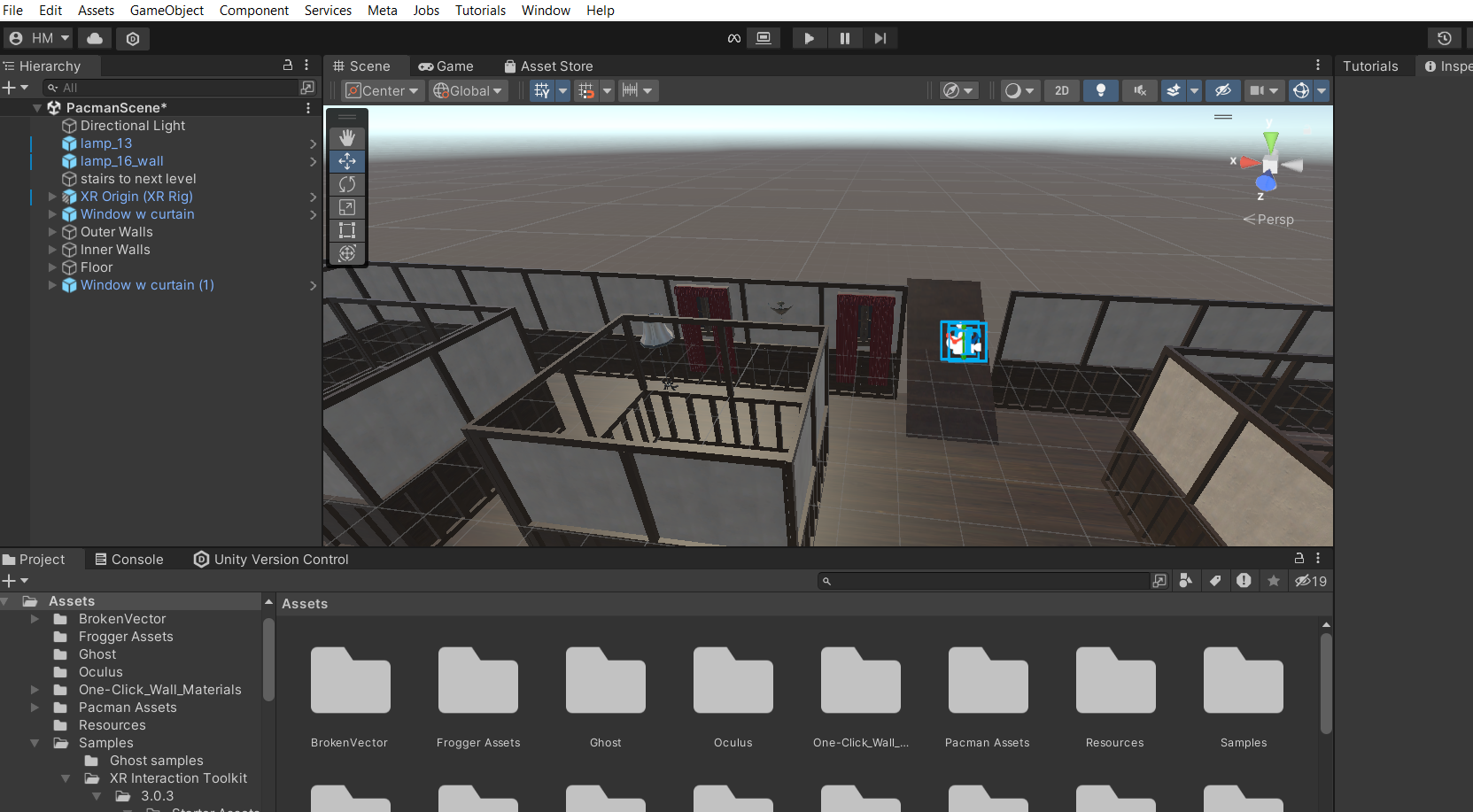The width and height of the screenshot is (1473, 812).
Task: Expand the BrokenVector folder tree
Action: tap(35, 619)
